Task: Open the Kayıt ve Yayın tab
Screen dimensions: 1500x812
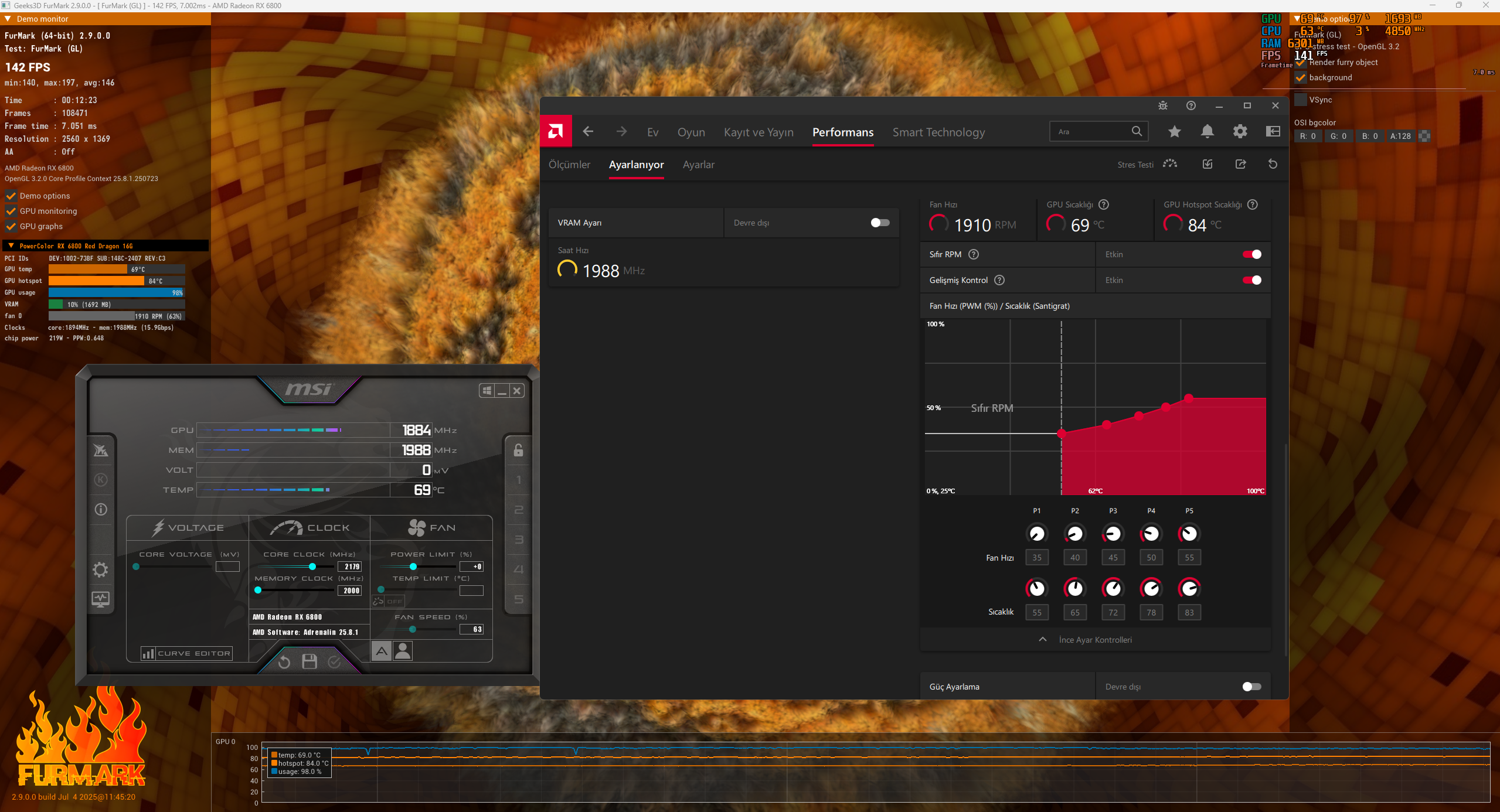Action: pyautogui.click(x=758, y=132)
